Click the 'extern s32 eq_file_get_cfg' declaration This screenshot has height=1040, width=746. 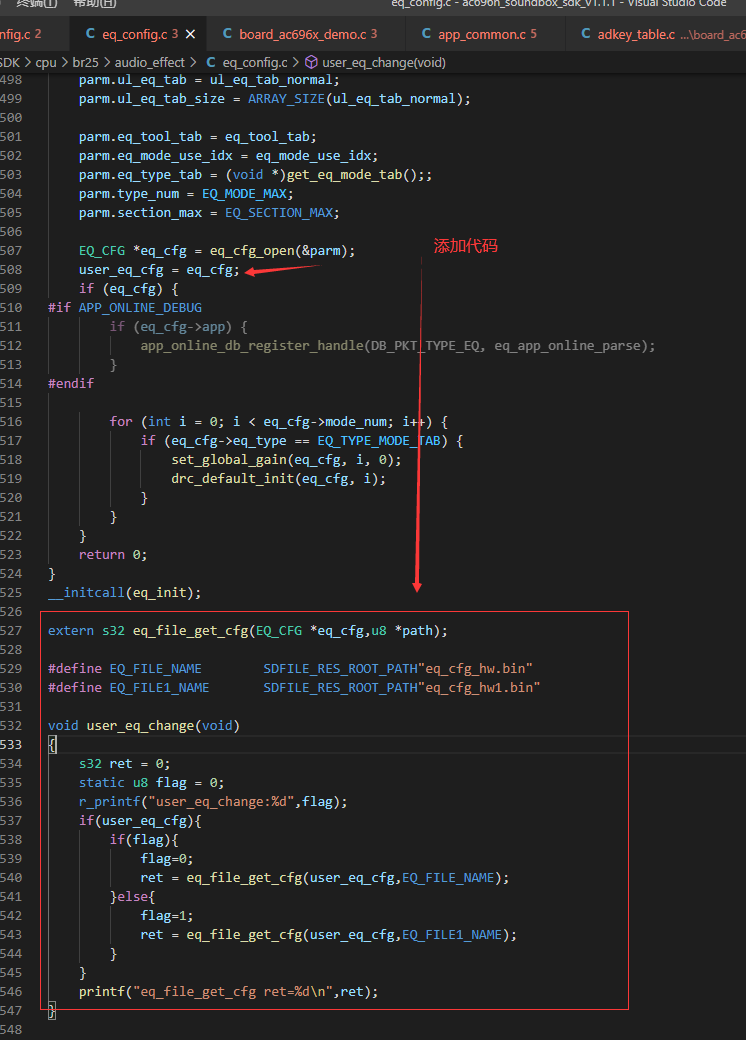[247, 631]
